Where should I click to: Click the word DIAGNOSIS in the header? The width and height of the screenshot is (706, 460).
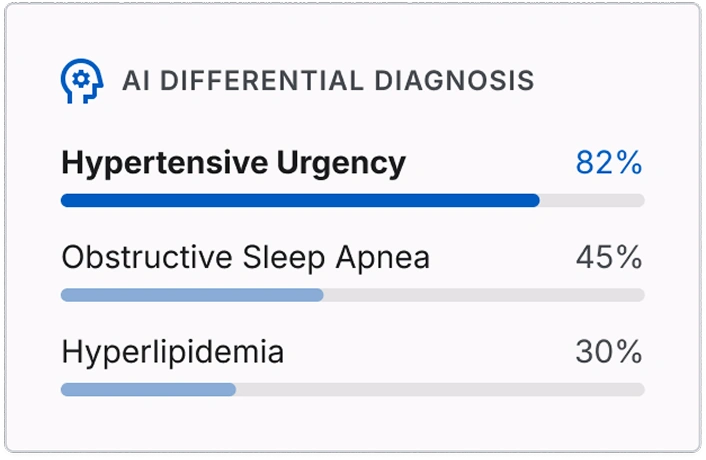click(454, 81)
